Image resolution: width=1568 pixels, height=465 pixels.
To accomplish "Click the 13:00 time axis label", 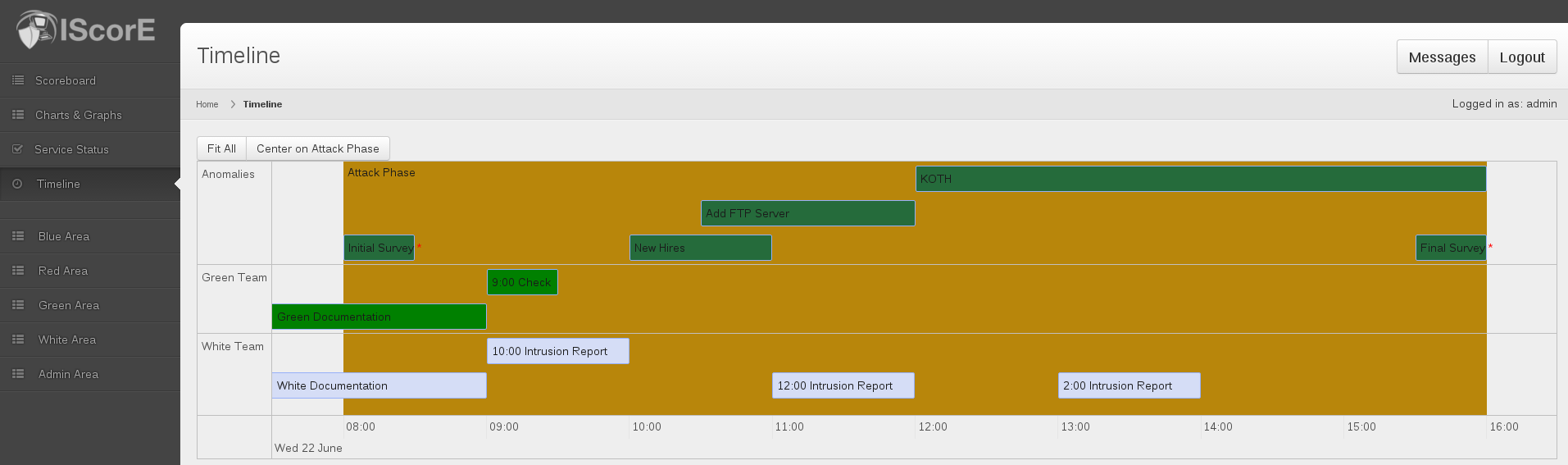I will click(x=1075, y=426).
